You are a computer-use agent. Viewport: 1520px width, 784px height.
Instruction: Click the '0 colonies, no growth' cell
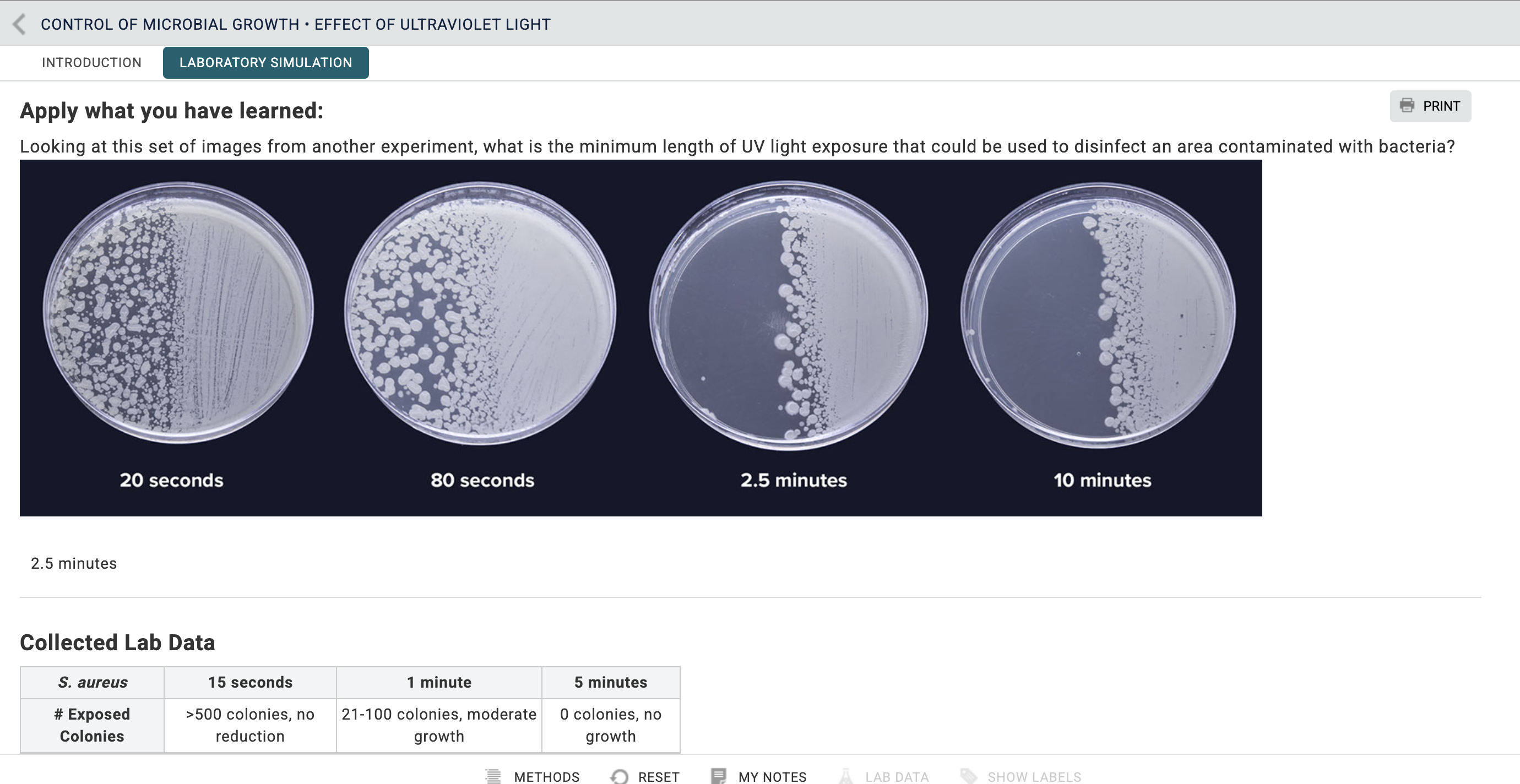pyautogui.click(x=611, y=725)
